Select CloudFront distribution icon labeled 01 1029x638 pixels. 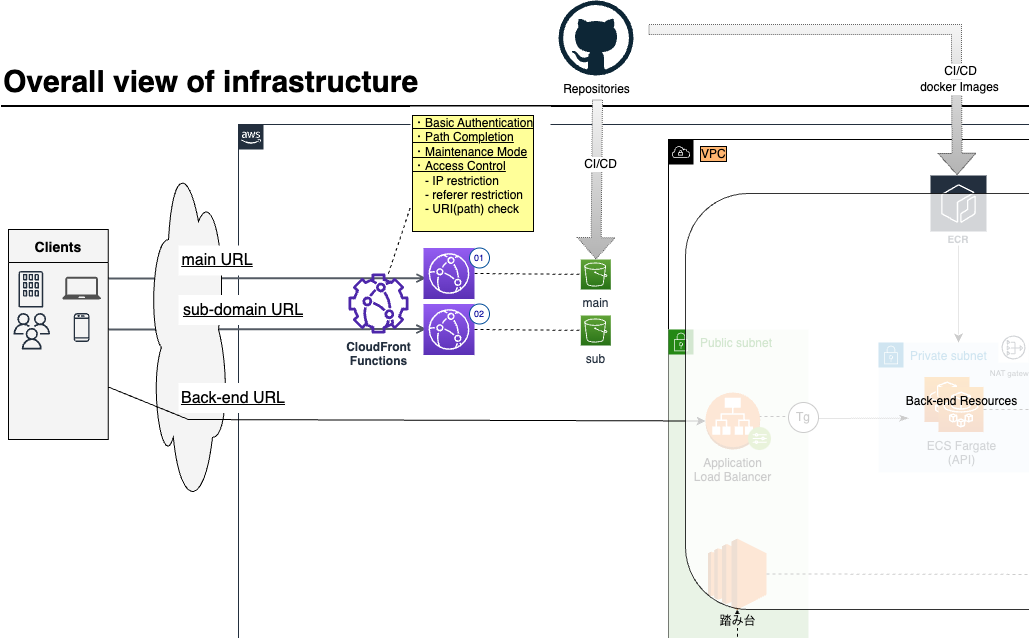(449, 272)
